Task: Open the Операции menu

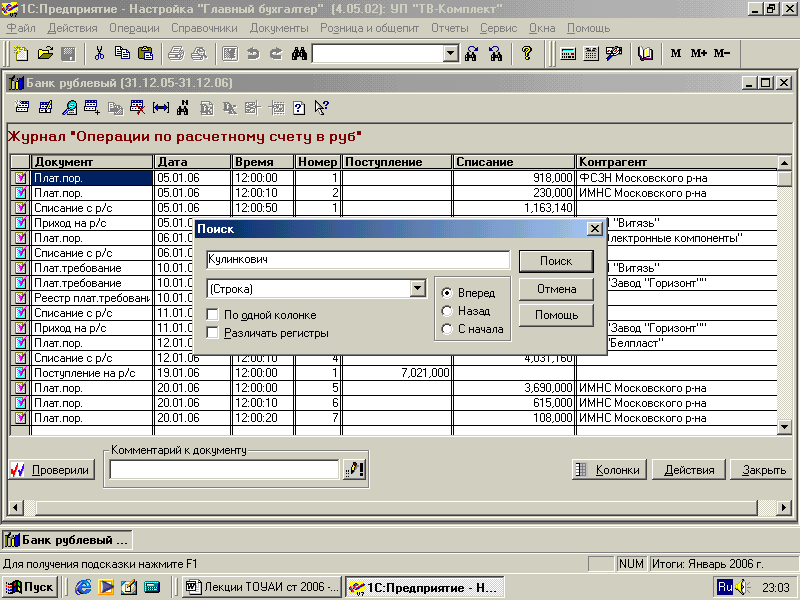Action: [x=134, y=28]
